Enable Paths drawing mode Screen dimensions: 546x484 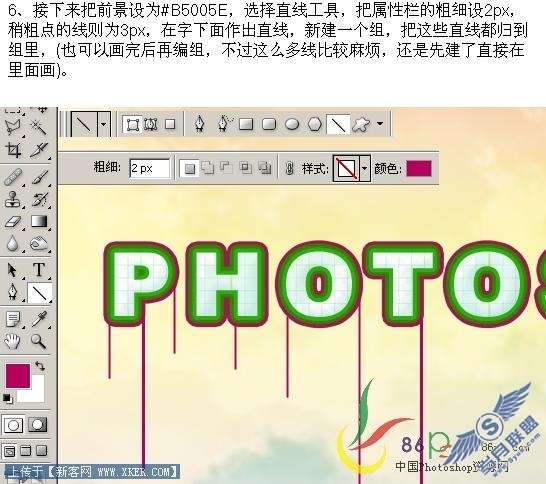151,124
